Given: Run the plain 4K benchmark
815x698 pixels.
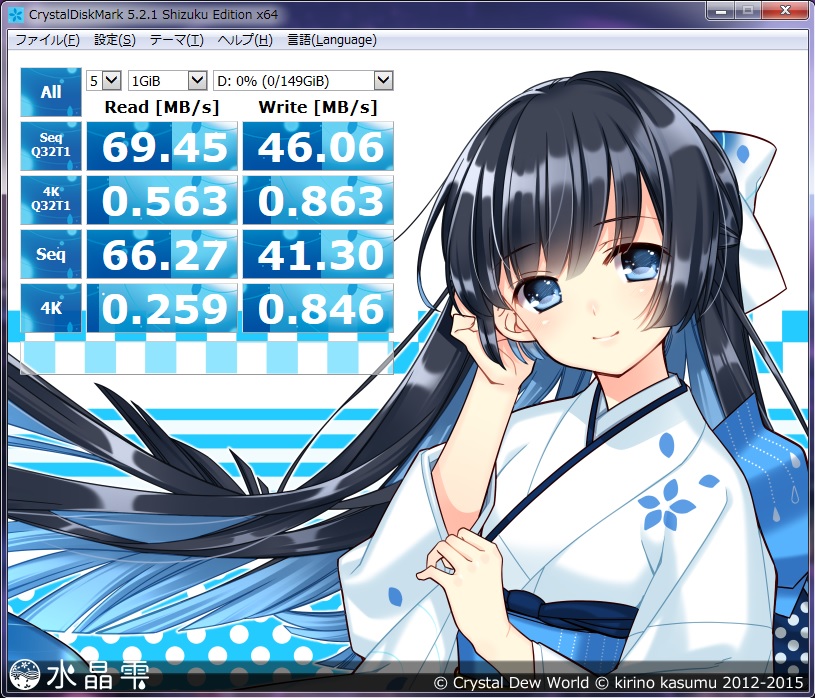Looking at the screenshot, I should 51,308.
